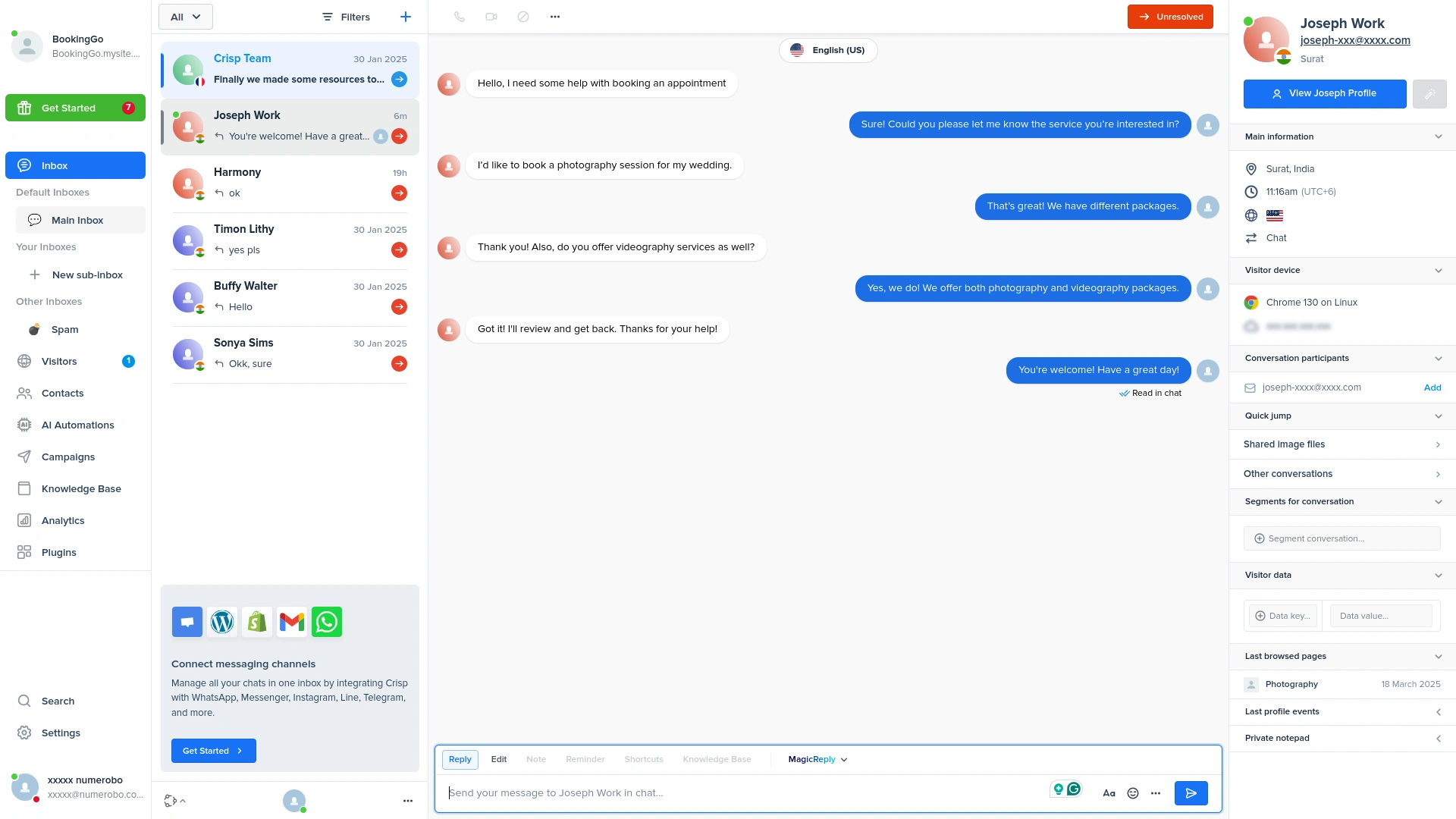Viewport: 1456px width, 819px height.
Task: Send message with paper plane button
Action: [1191, 793]
